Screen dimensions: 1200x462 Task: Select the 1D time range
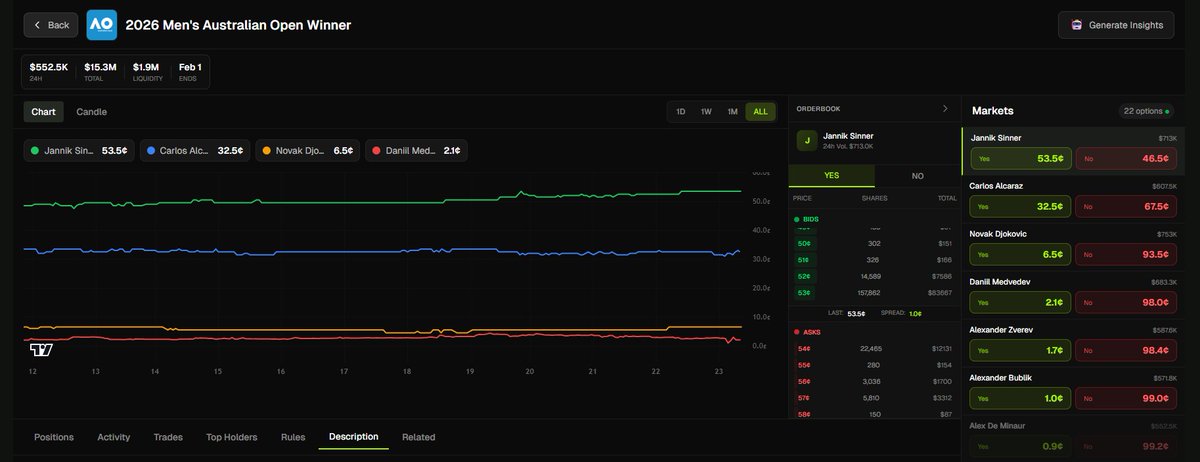tap(681, 112)
